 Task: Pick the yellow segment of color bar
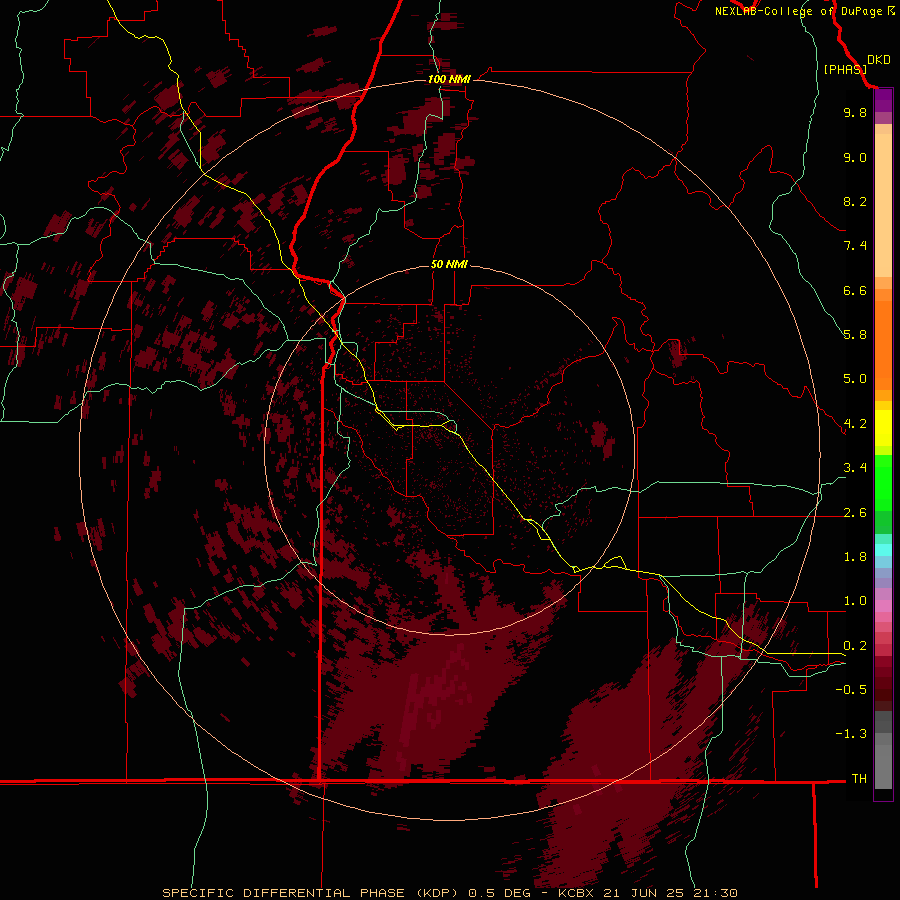pyautogui.click(x=883, y=428)
